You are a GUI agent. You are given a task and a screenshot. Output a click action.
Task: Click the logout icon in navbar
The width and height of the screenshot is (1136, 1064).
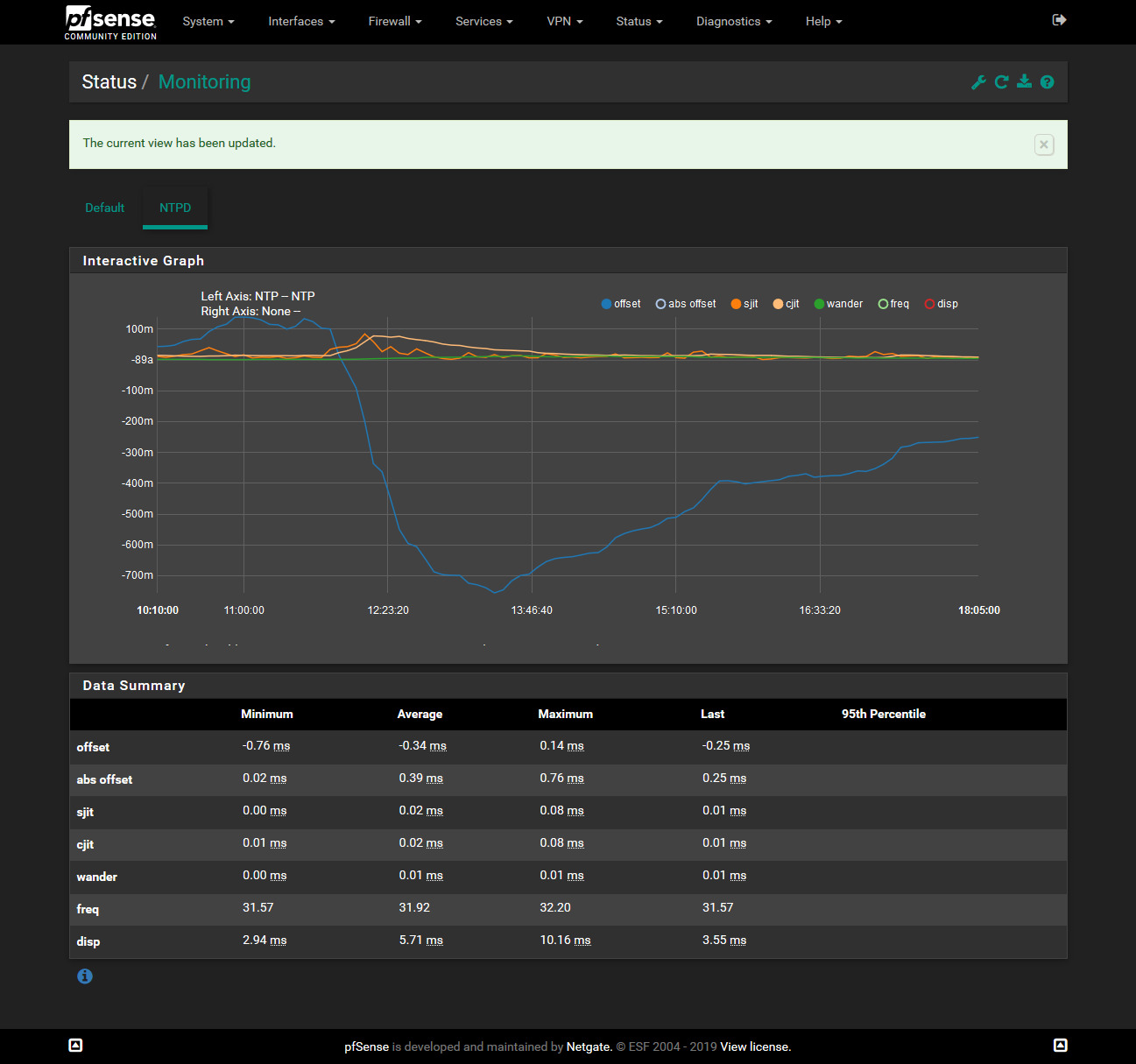(x=1059, y=20)
